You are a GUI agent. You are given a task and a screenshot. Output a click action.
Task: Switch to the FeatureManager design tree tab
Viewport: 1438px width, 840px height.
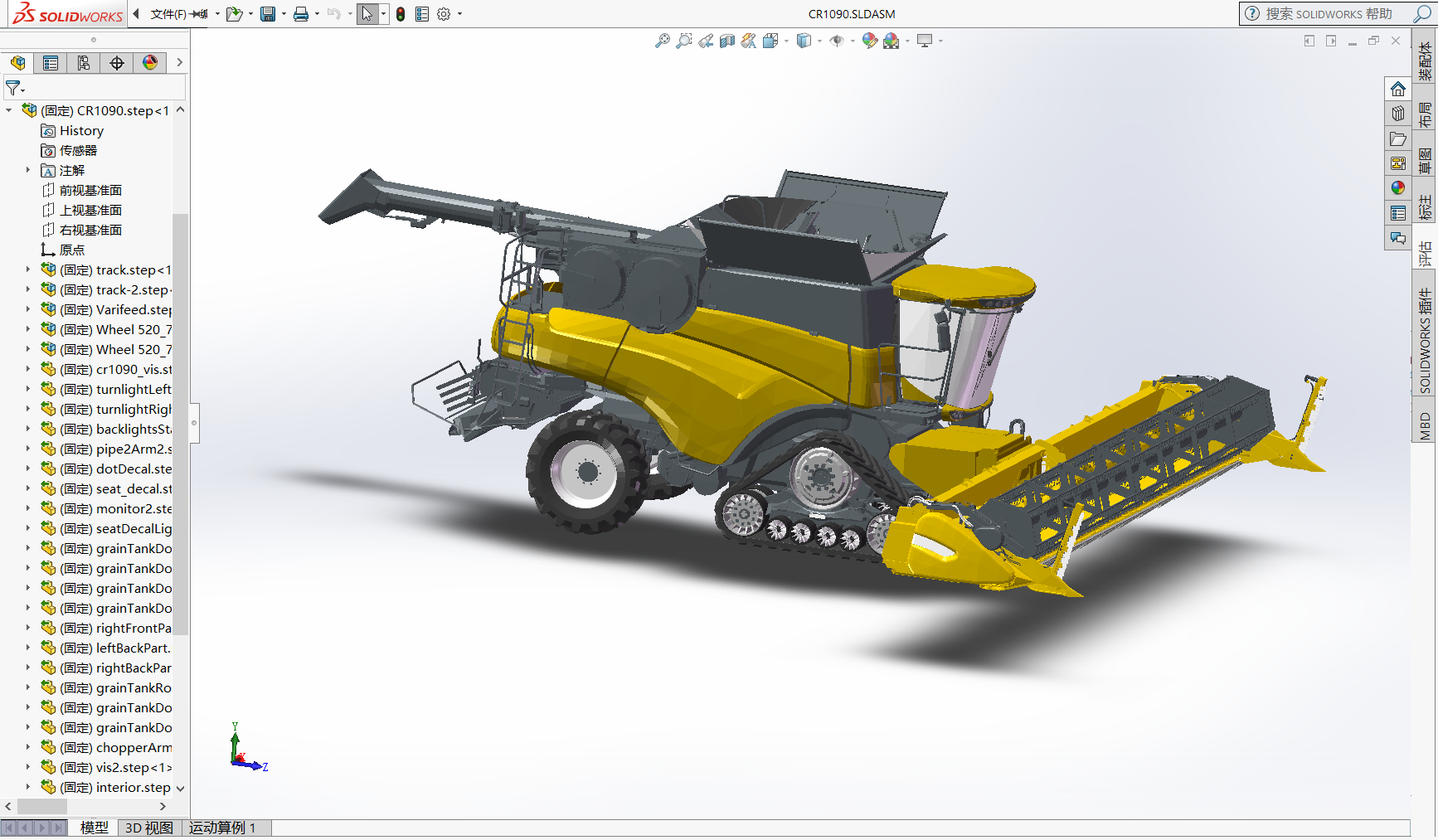(x=17, y=63)
